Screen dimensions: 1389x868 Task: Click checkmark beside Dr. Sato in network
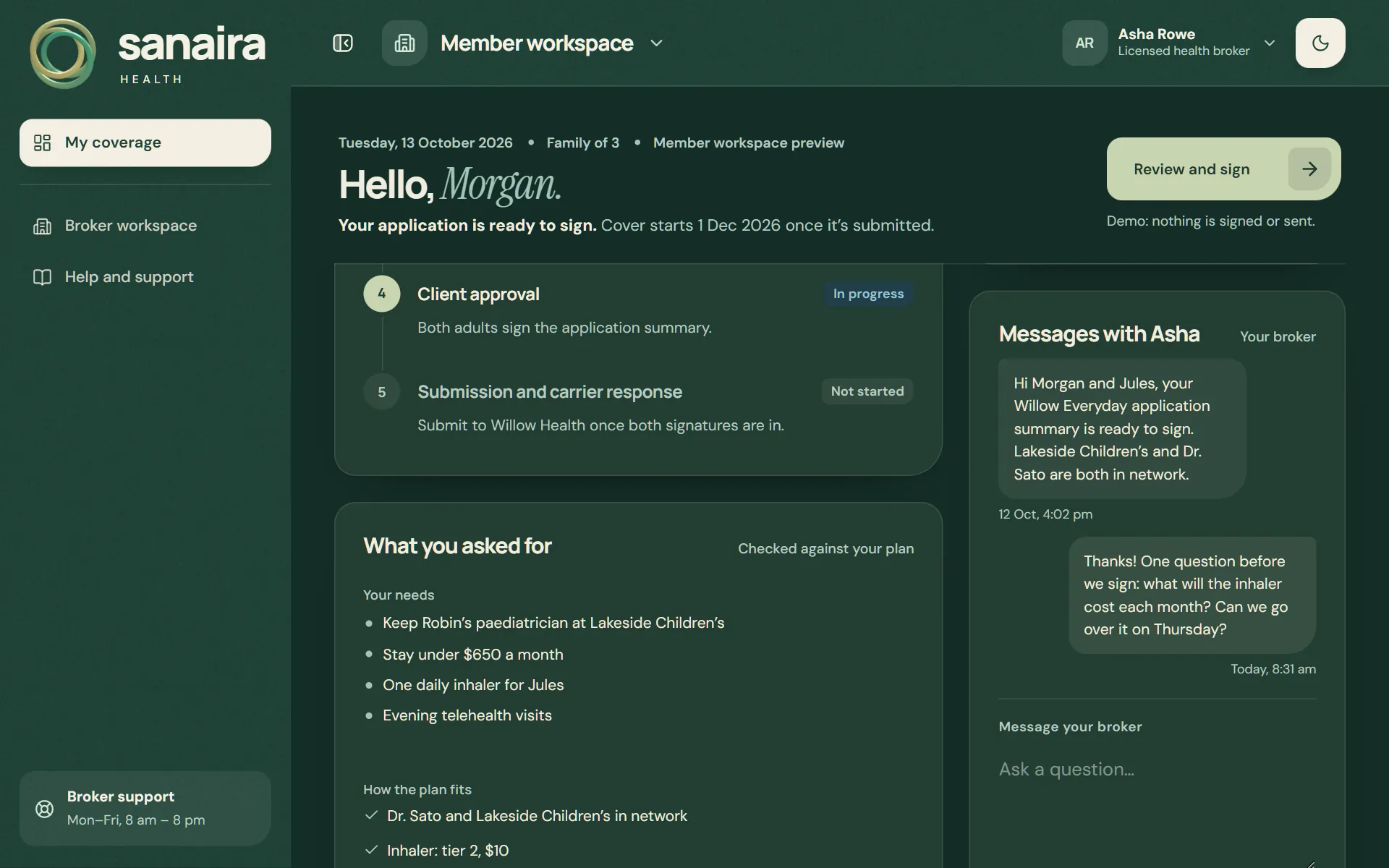[372, 815]
